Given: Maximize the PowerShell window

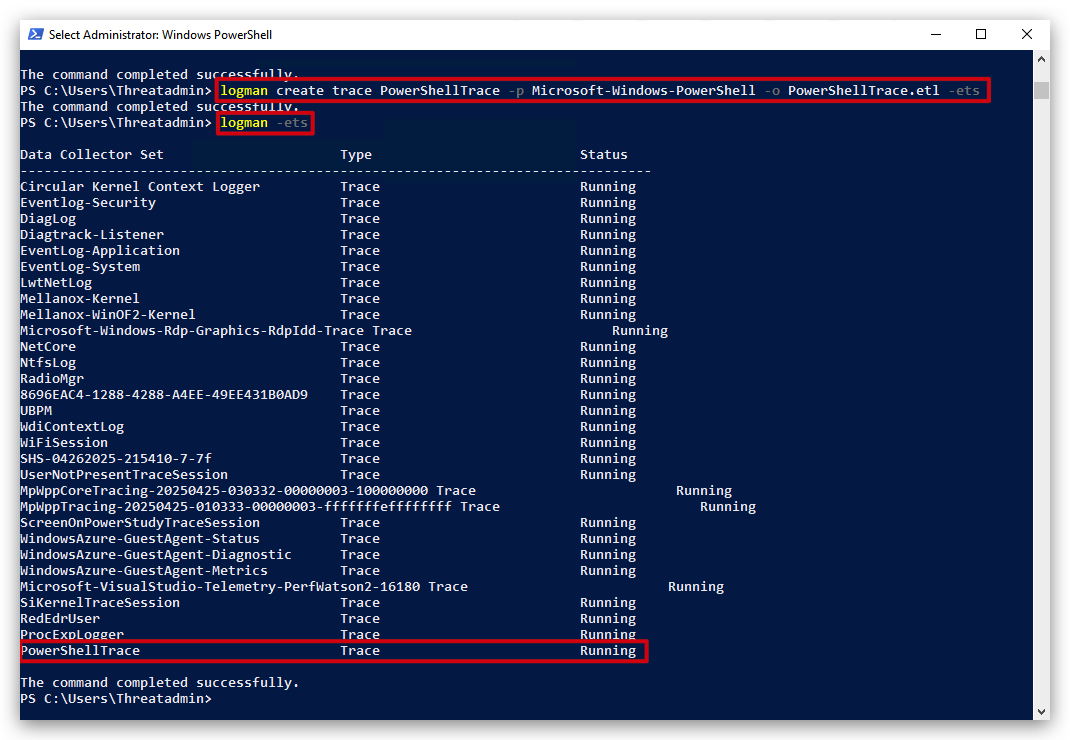Looking at the screenshot, I should pyautogui.click(x=981, y=34).
